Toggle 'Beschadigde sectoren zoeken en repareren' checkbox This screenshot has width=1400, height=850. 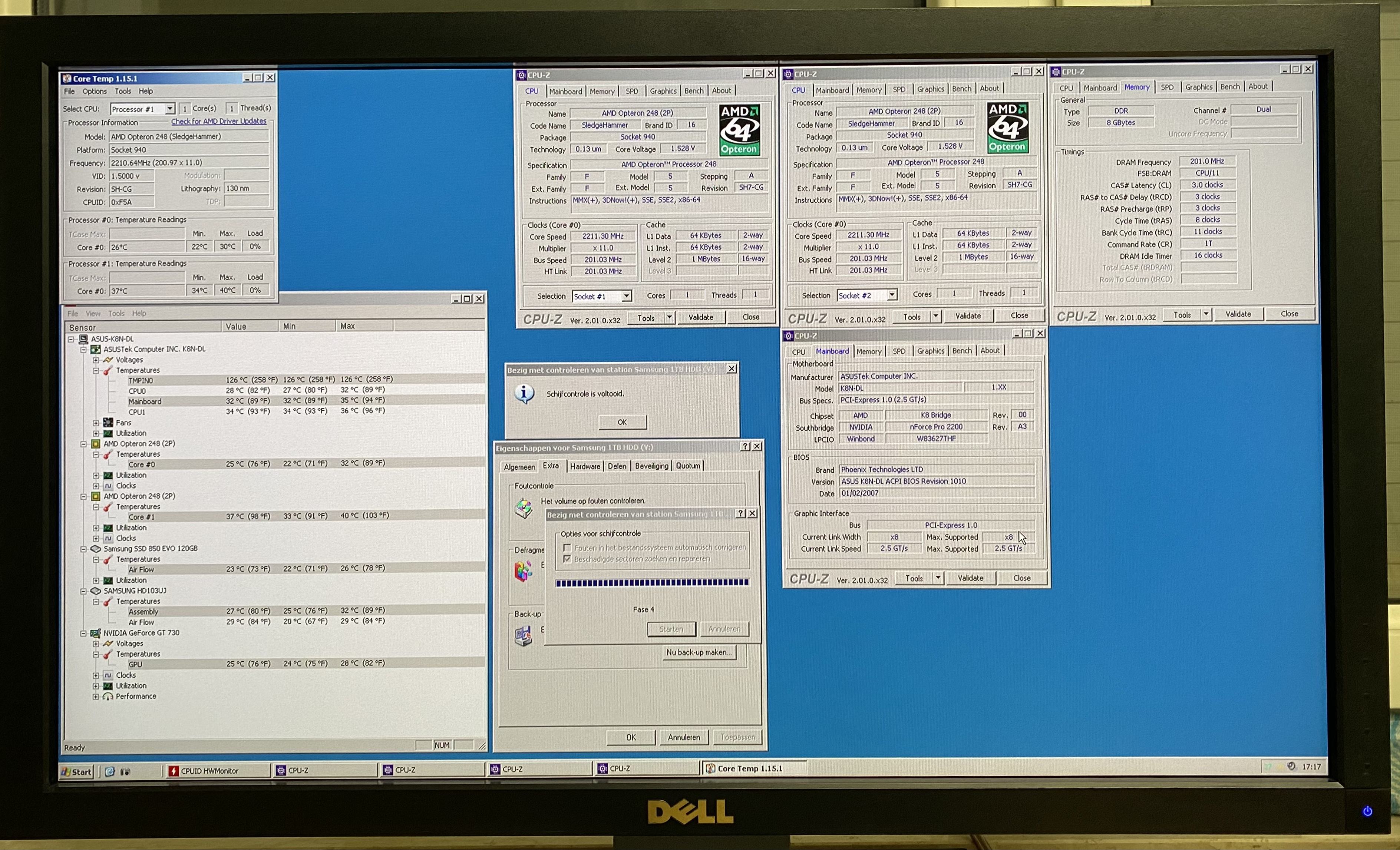(x=567, y=559)
